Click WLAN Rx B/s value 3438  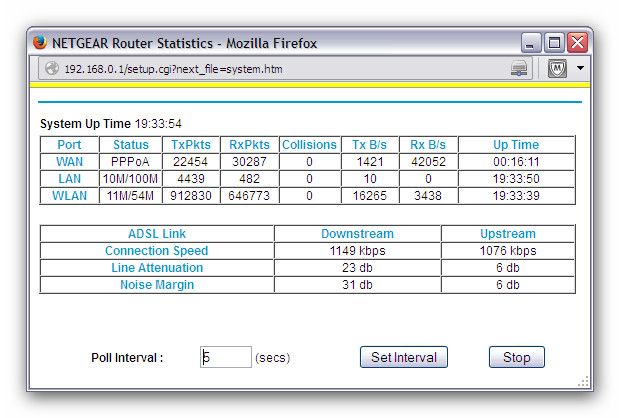click(x=428, y=196)
